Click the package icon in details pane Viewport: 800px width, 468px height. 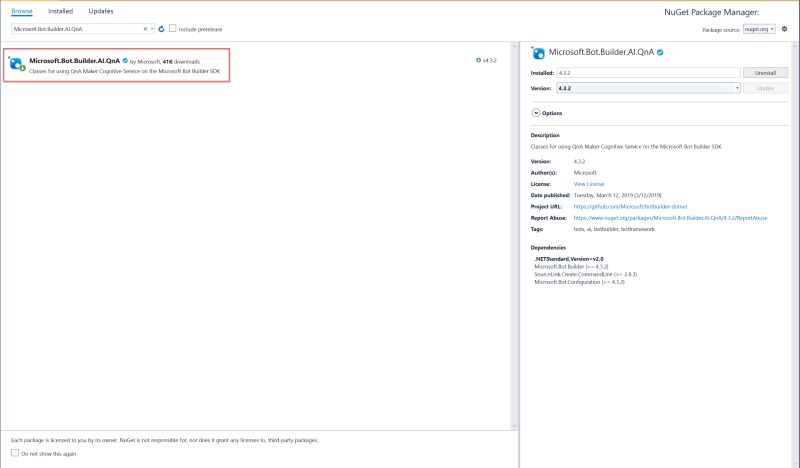(538, 53)
